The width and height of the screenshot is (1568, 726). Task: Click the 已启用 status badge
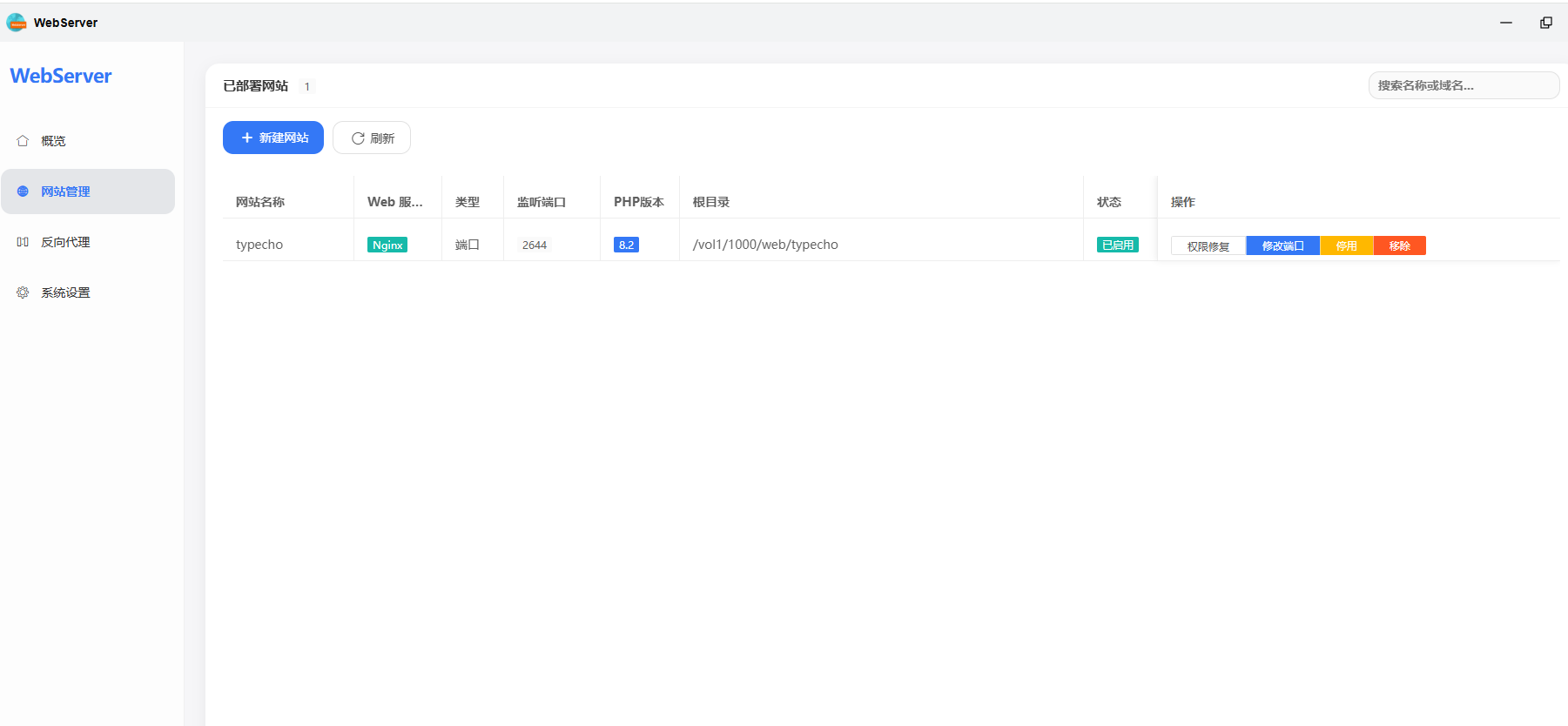(x=1117, y=245)
